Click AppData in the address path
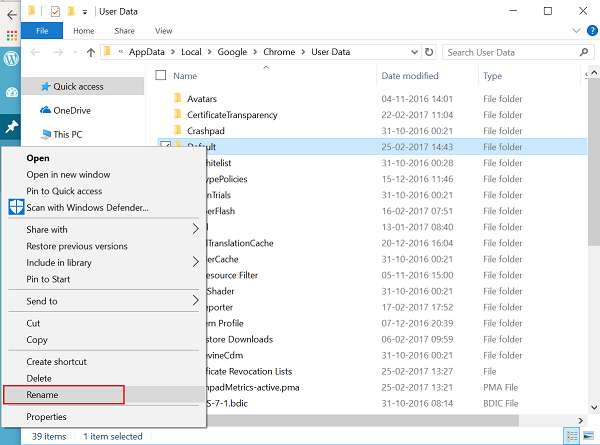This screenshot has width=600, height=445. pyautogui.click(x=147, y=52)
